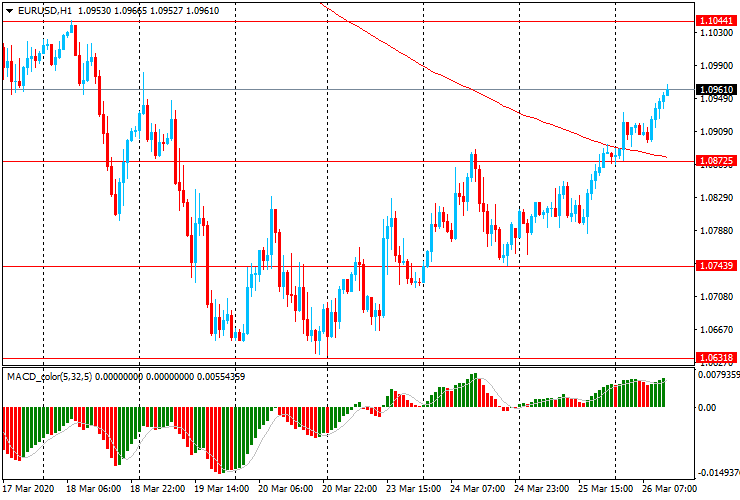
Task: Click the 20 Mar 22:00 time label
Action: click(349, 489)
